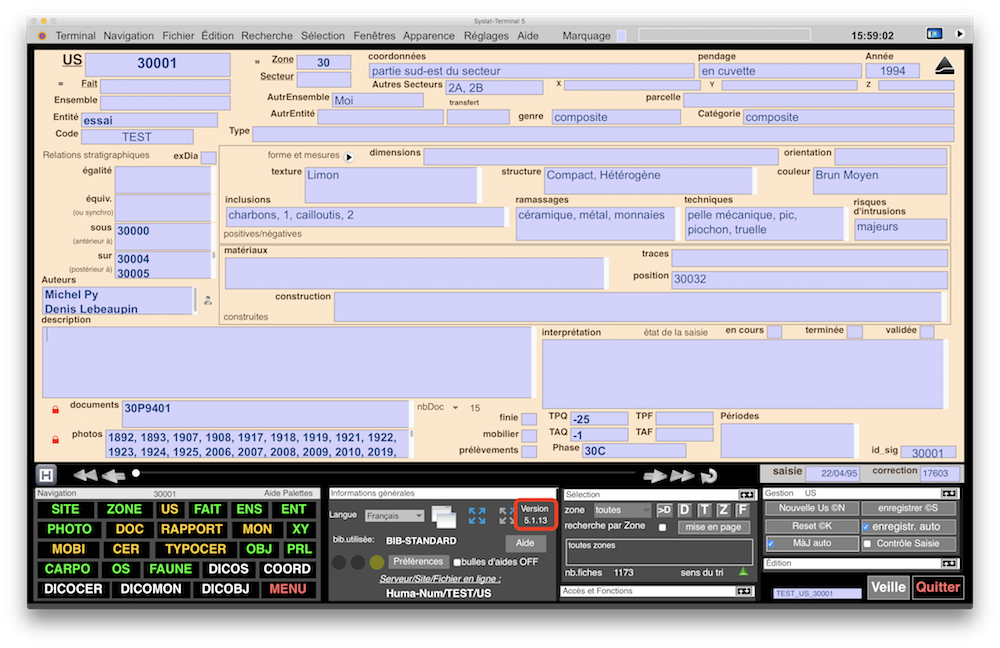This screenshot has height=648, width=1000.
Task: Click the red lock next to documents
Action: point(55,409)
